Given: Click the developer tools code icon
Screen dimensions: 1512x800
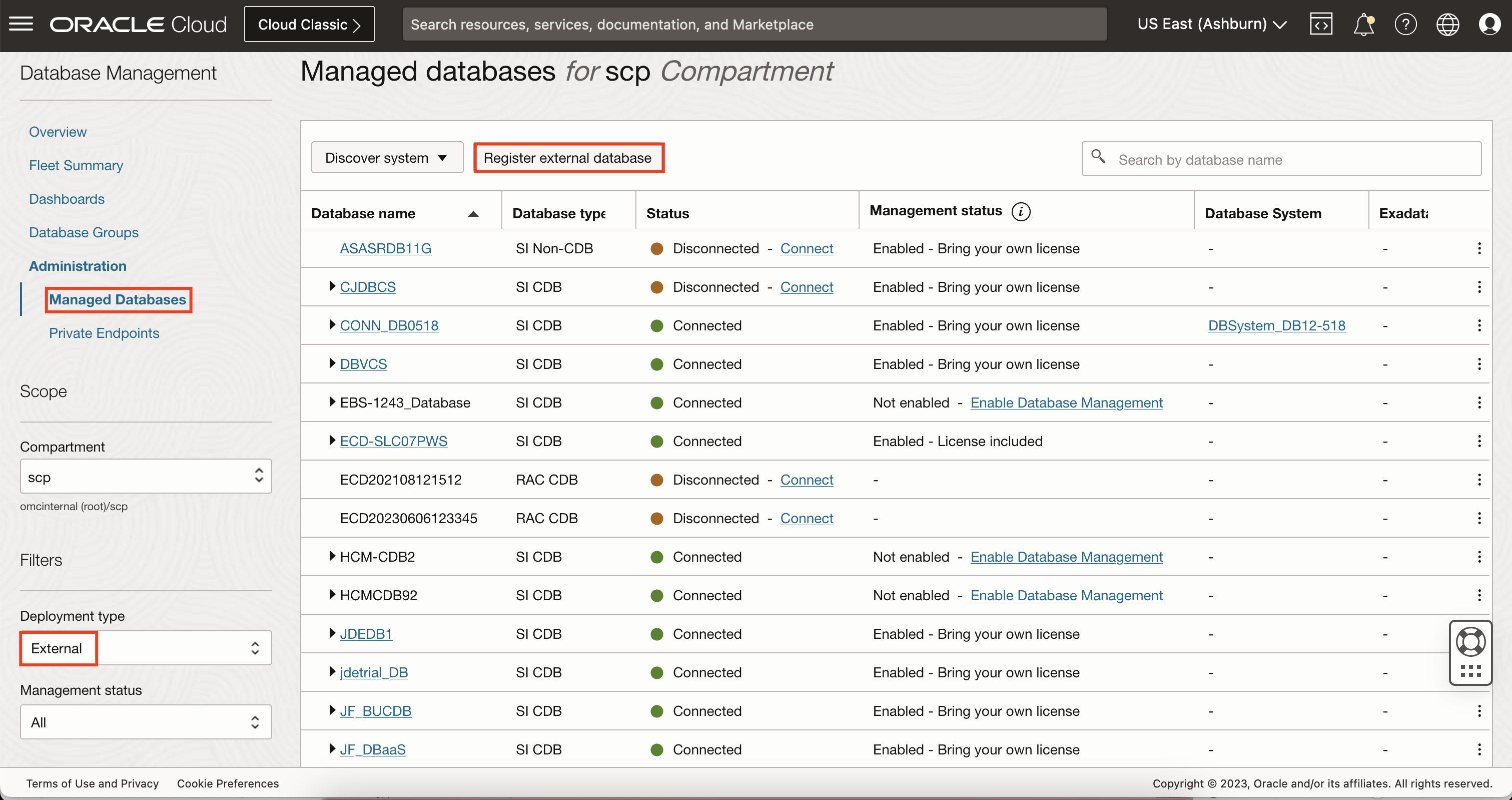Looking at the screenshot, I should tap(1321, 24).
